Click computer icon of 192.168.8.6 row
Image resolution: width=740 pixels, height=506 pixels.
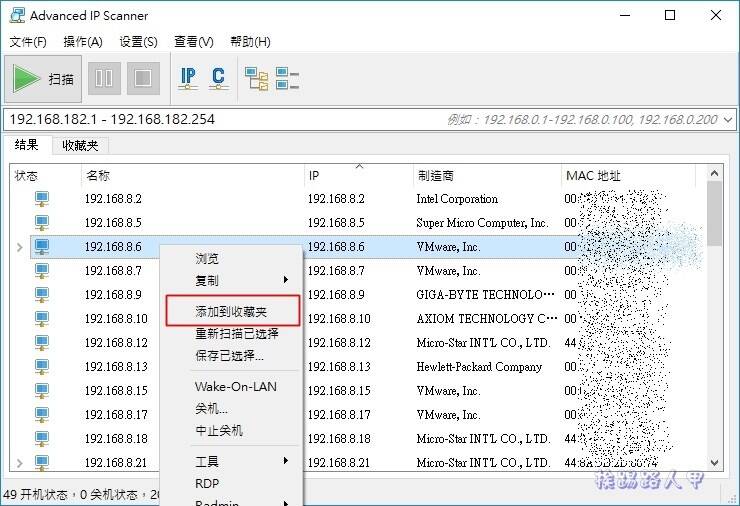click(x=42, y=247)
